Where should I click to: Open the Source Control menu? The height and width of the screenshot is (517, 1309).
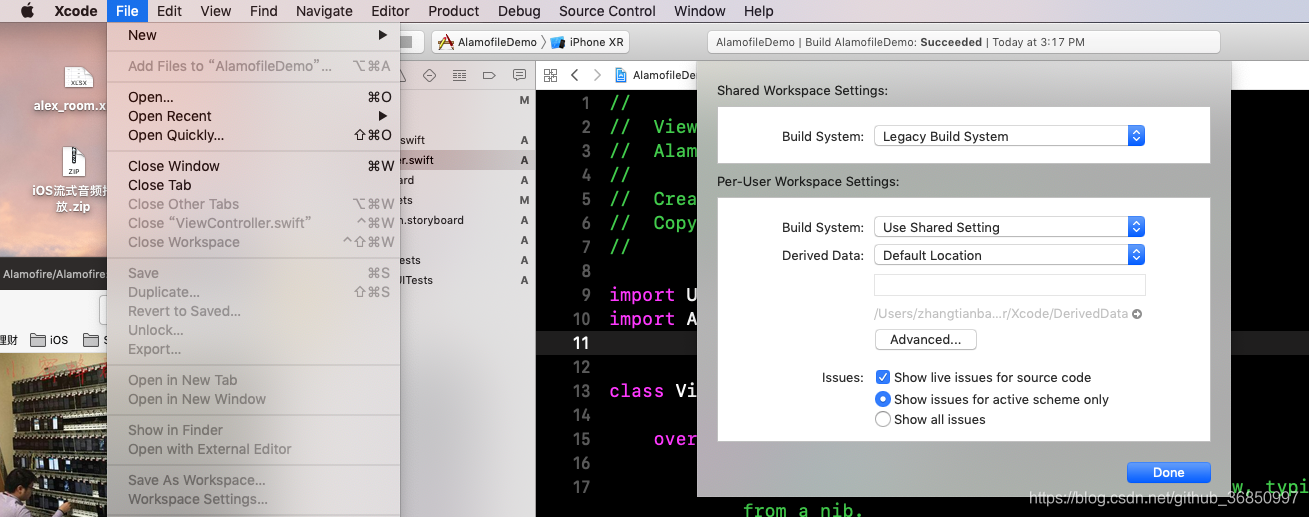point(607,11)
